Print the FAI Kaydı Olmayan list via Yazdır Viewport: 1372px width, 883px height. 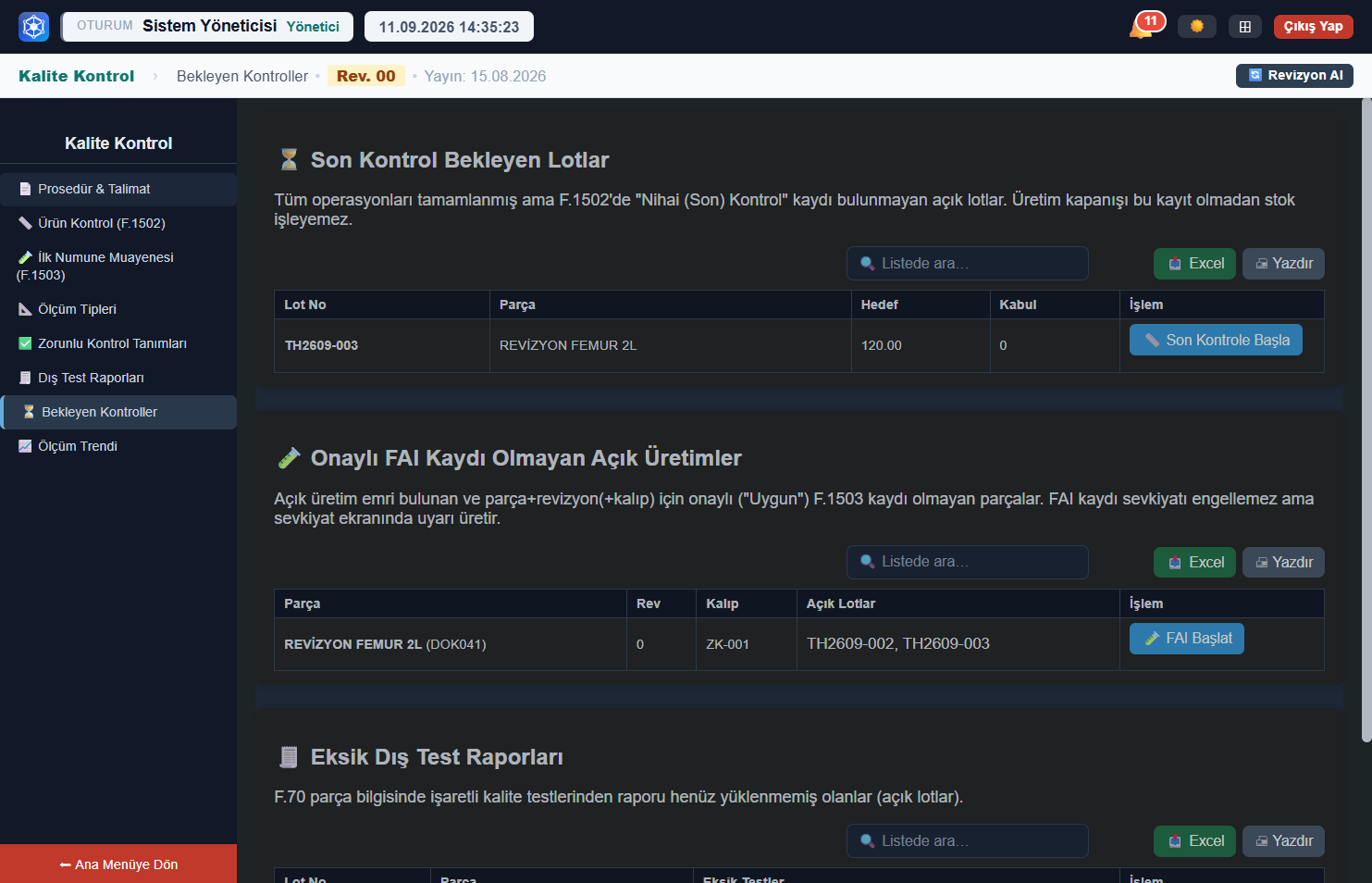[x=1283, y=562]
